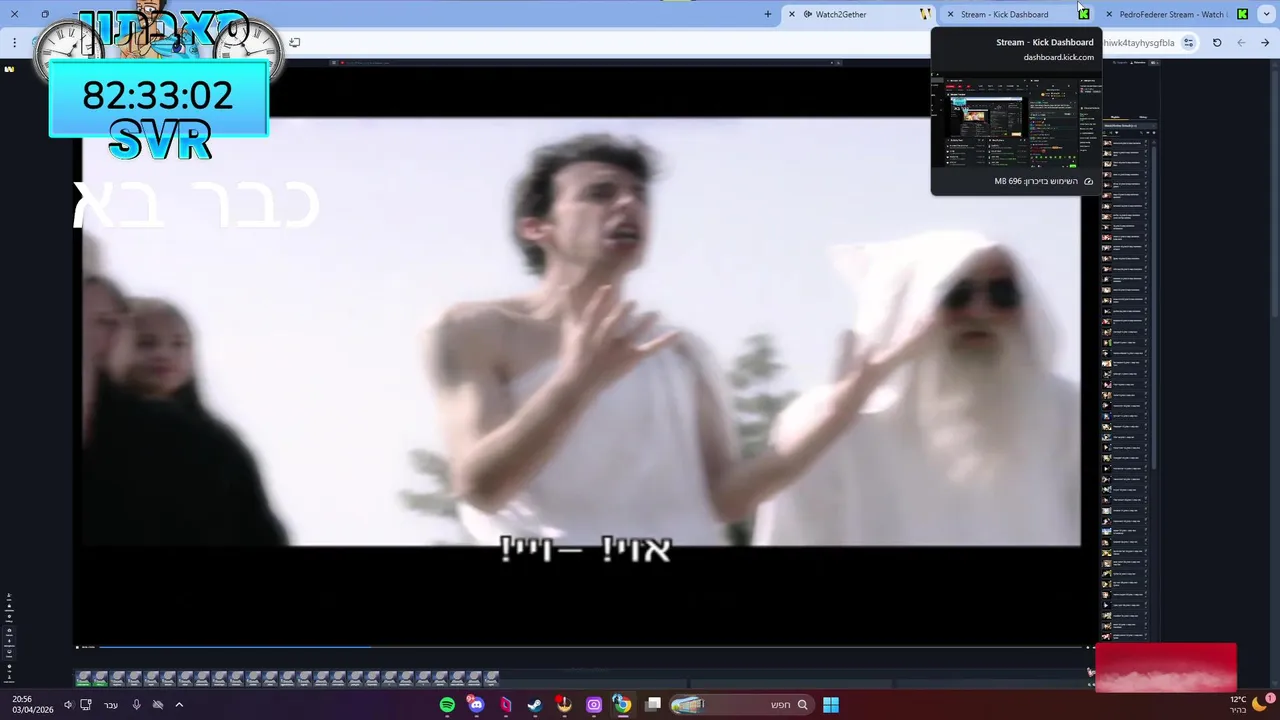The width and height of the screenshot is (1280, 720).
Task: Open the task view icon in taskbar
Action: coord(653,705)
